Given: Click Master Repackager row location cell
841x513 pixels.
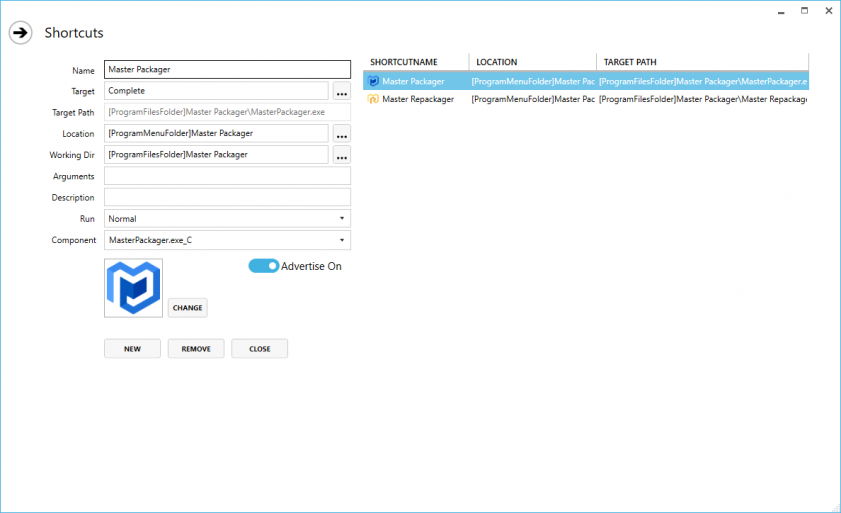Looking at the screenshot, I should click(x=533, y=99).
